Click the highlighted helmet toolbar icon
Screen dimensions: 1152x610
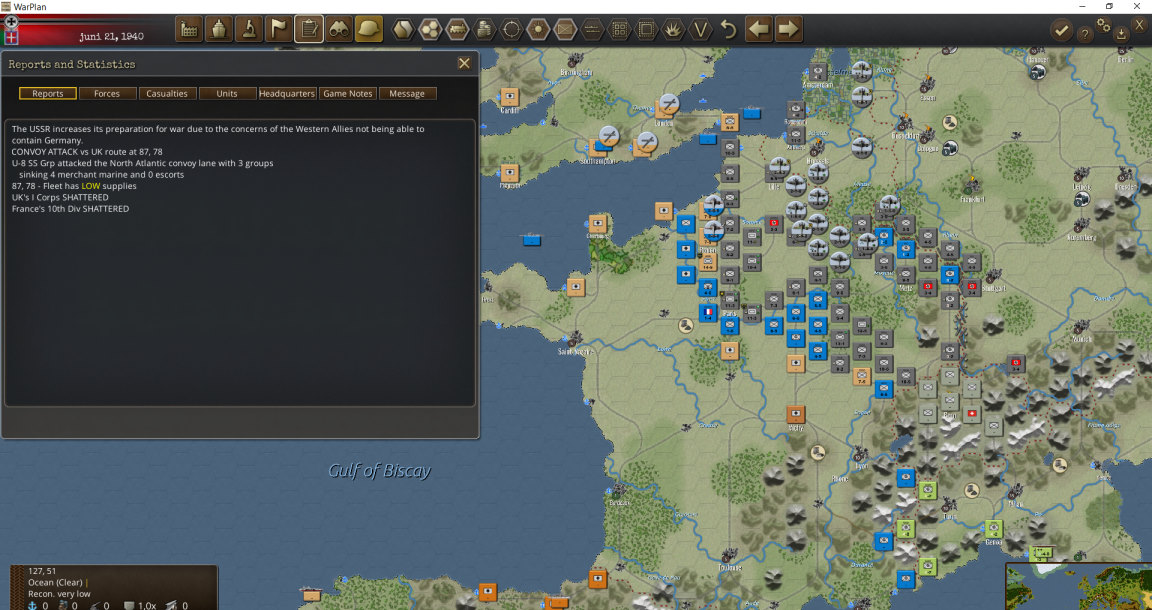click(x=369, y=29)
